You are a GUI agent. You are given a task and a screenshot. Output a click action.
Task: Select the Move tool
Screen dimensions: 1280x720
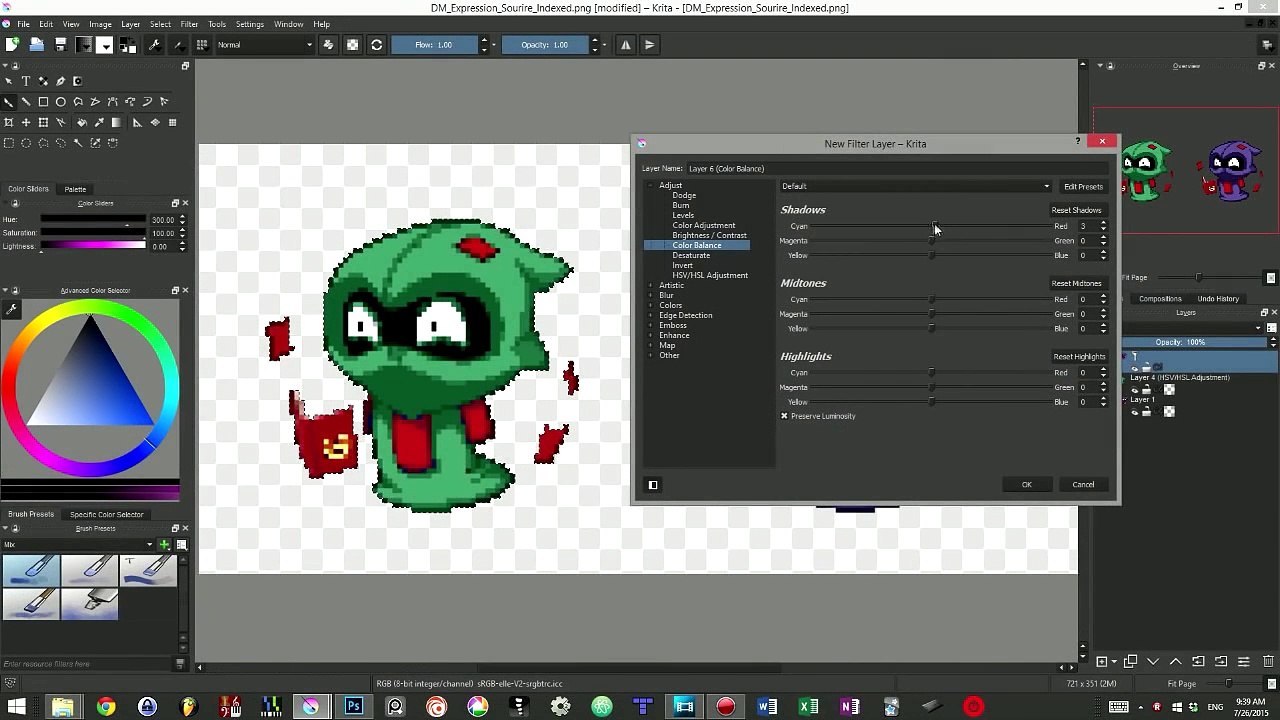(26, 122)
